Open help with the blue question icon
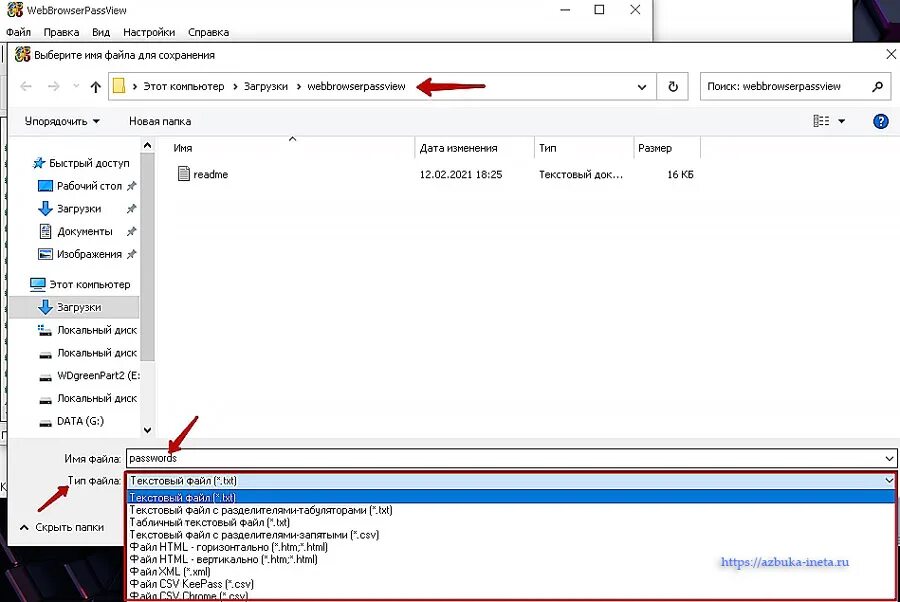The image size is (900, 602). point(880,121)
